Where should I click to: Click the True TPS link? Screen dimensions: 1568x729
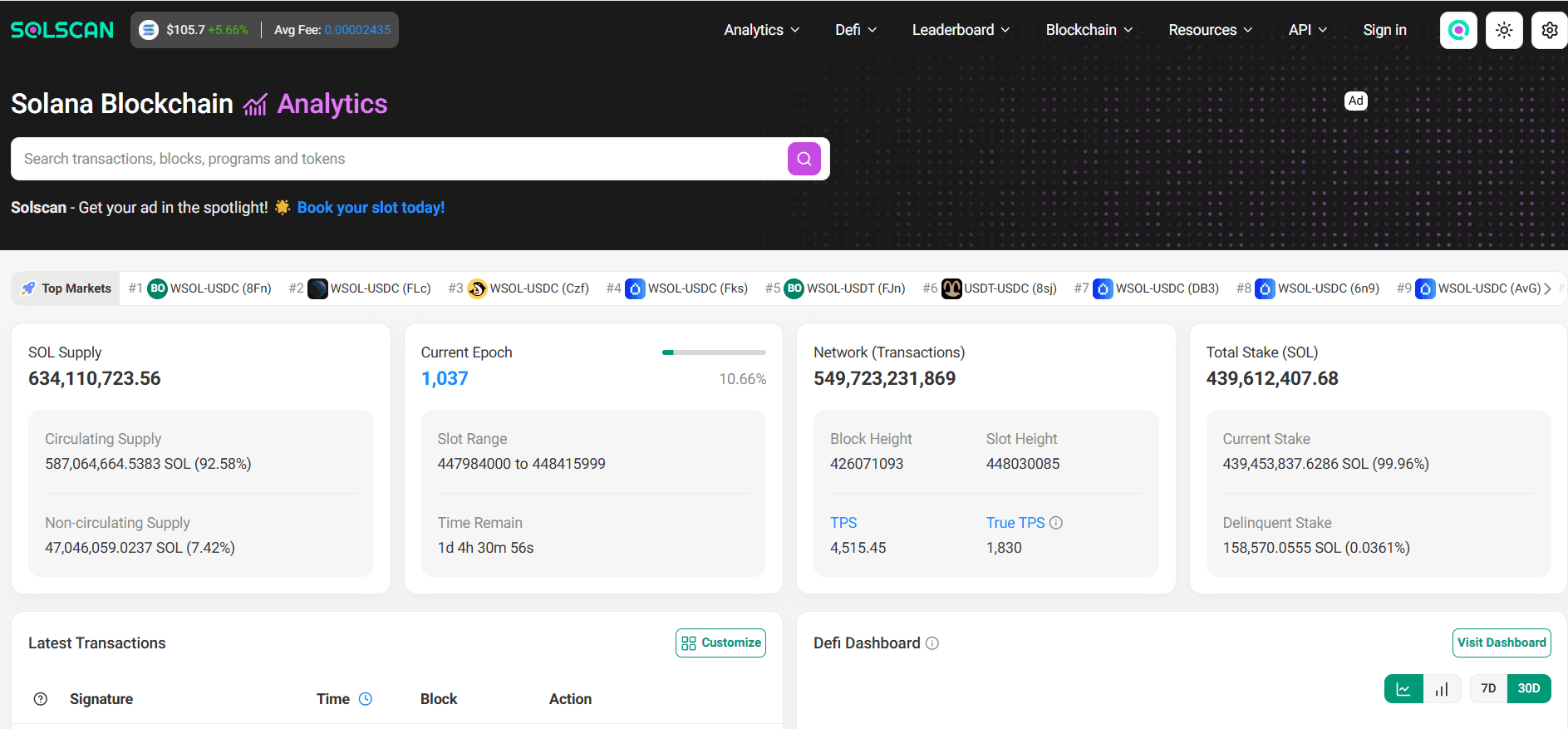(1015, 523)
